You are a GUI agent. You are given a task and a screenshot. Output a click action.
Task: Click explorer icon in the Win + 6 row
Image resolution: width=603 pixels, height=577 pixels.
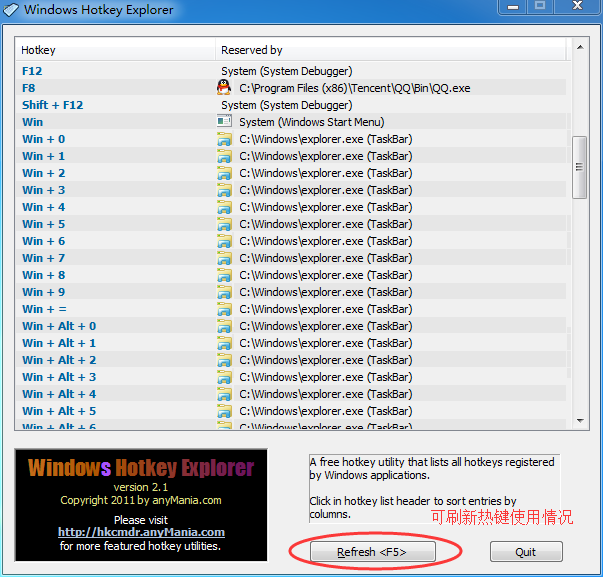pyautogui.click(x=224, y=241)
